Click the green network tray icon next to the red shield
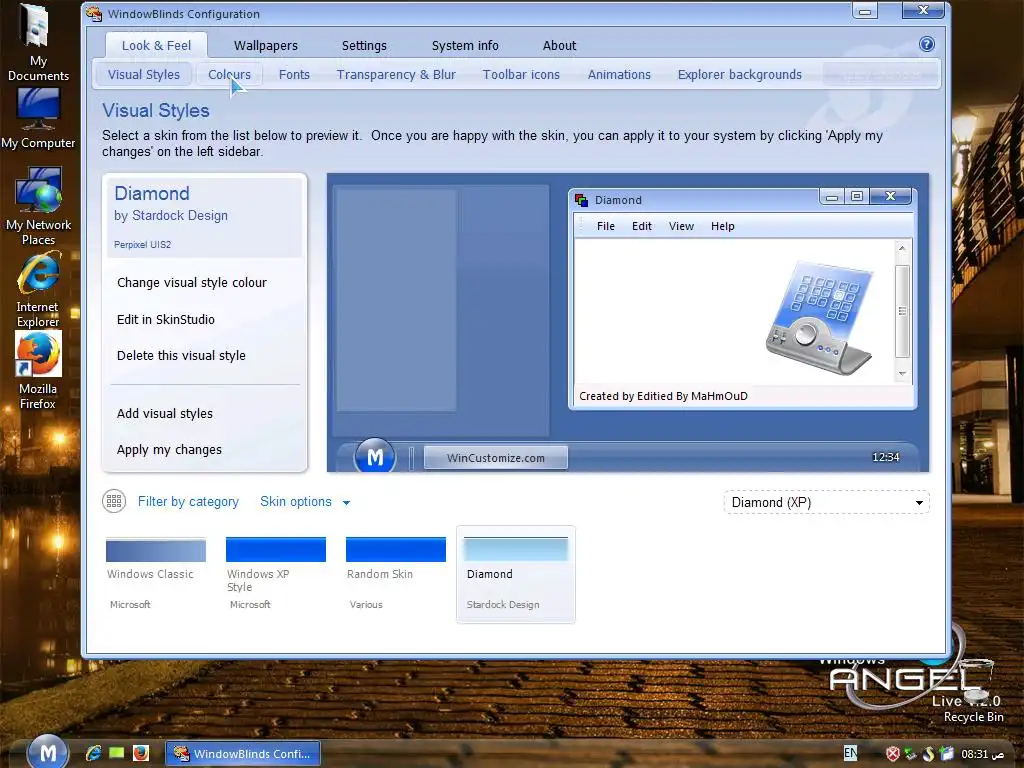The height and width of the screenshot is (768, 1024). coord(910,754)
